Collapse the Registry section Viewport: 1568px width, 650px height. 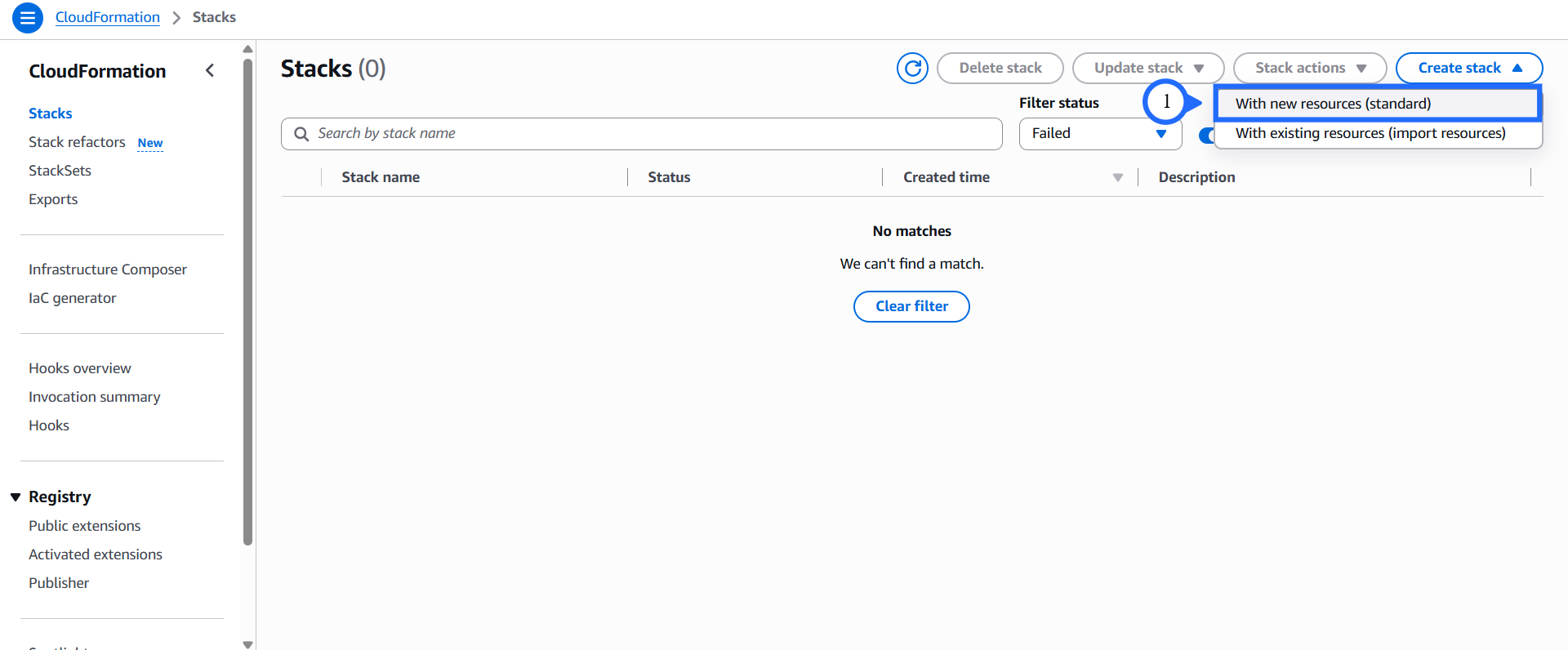[16, 497]
